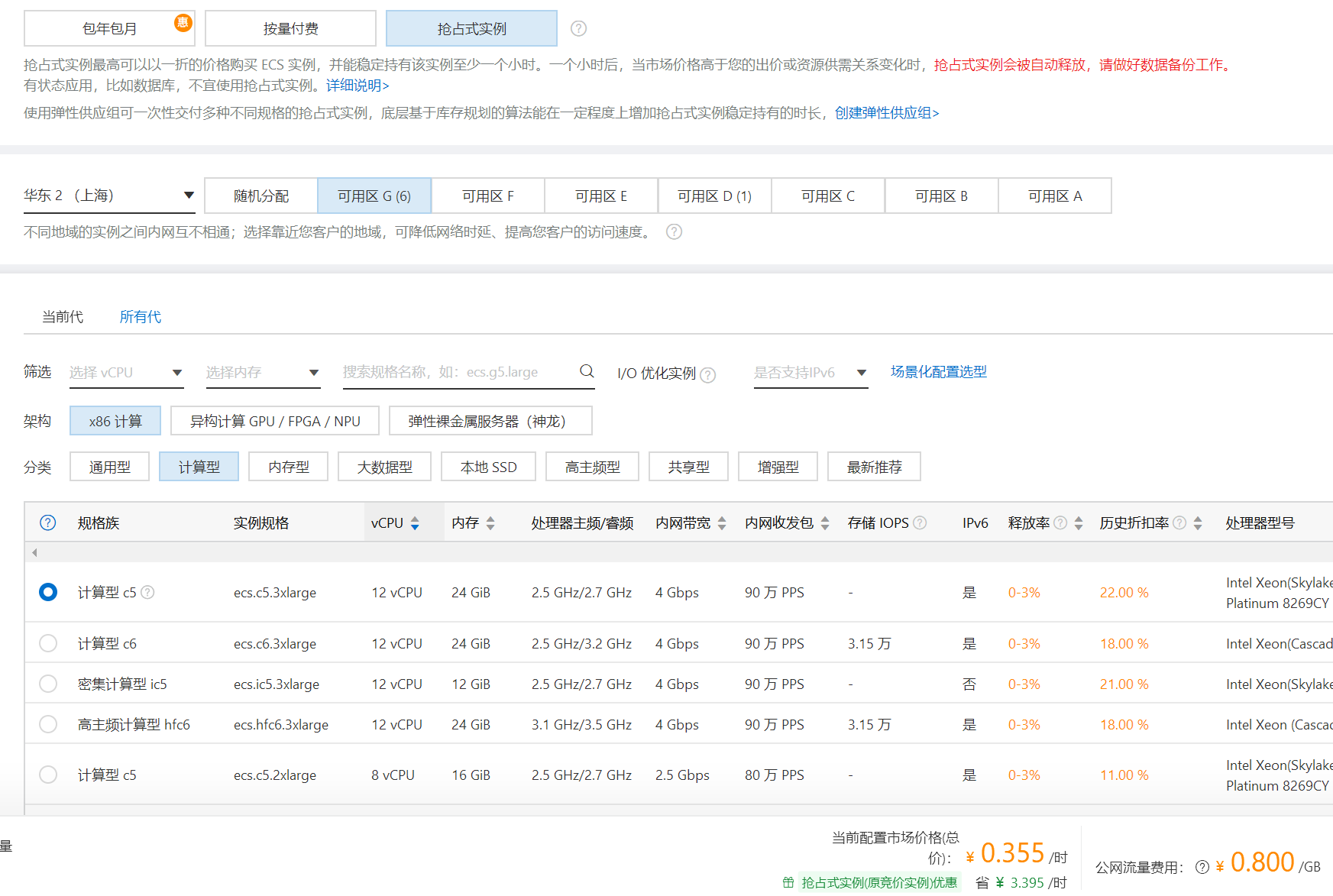Select ecs.c5.2xlarge radio button

tap(48, 775)
